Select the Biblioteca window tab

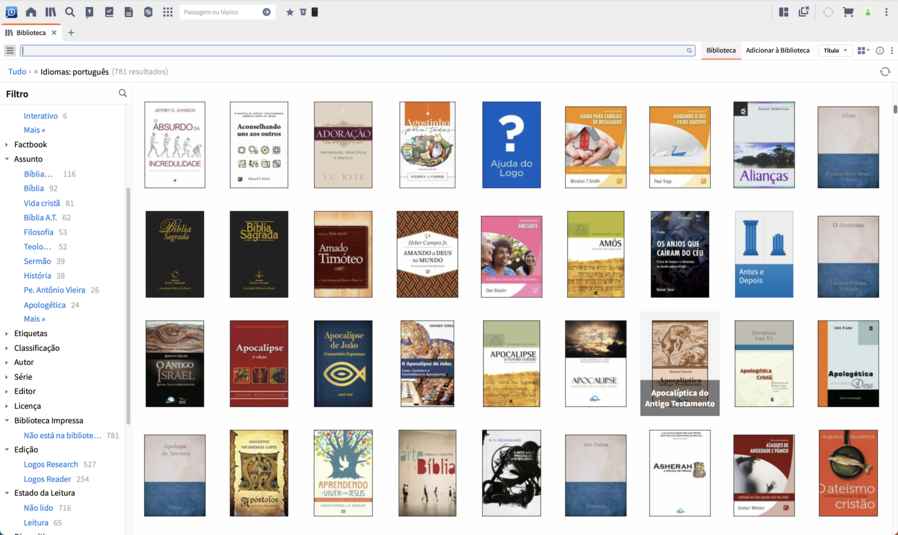point(31,33)
